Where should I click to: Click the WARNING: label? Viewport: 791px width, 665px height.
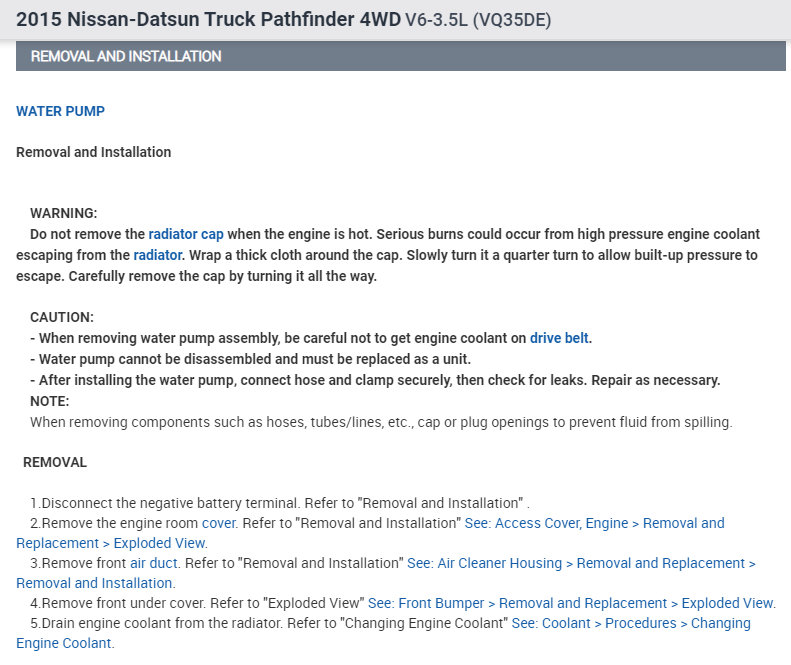click(x=63, y=213)
